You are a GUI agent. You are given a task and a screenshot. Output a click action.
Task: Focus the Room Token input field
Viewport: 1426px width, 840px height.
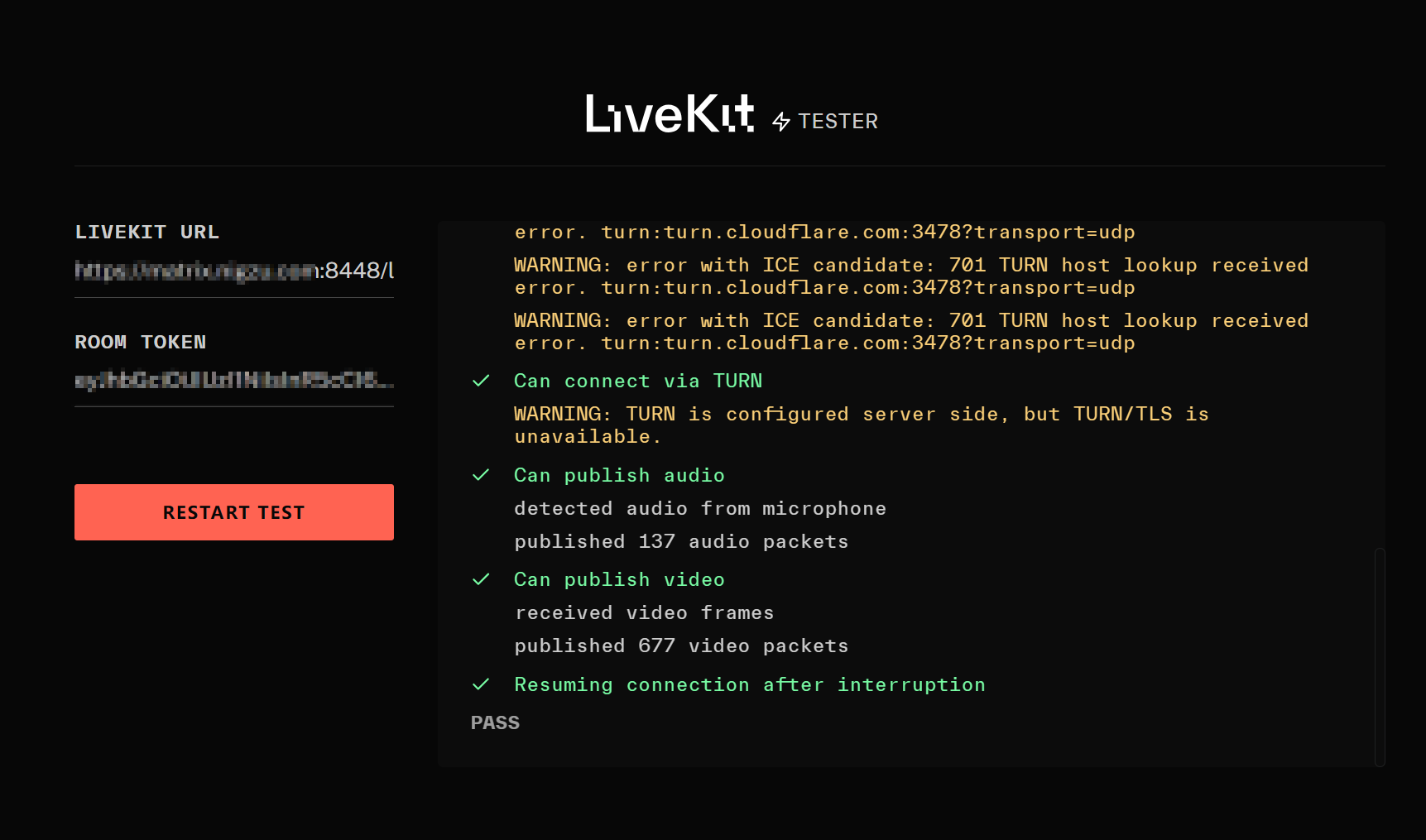pos(234,381)
